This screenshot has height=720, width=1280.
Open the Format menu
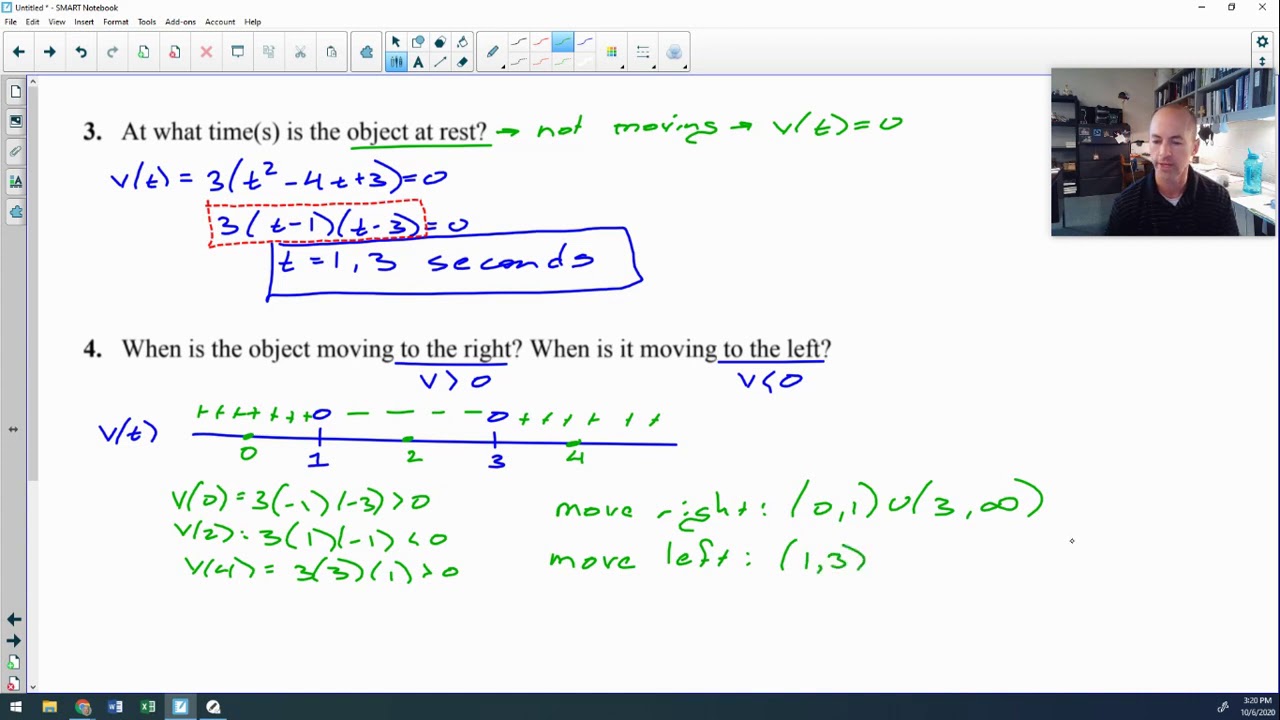tap(115, 21)
